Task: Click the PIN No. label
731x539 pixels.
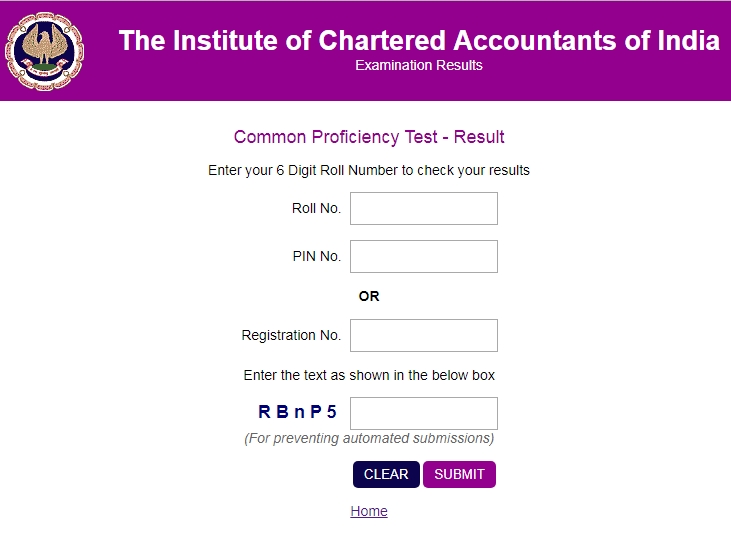Action: [316, 256]
